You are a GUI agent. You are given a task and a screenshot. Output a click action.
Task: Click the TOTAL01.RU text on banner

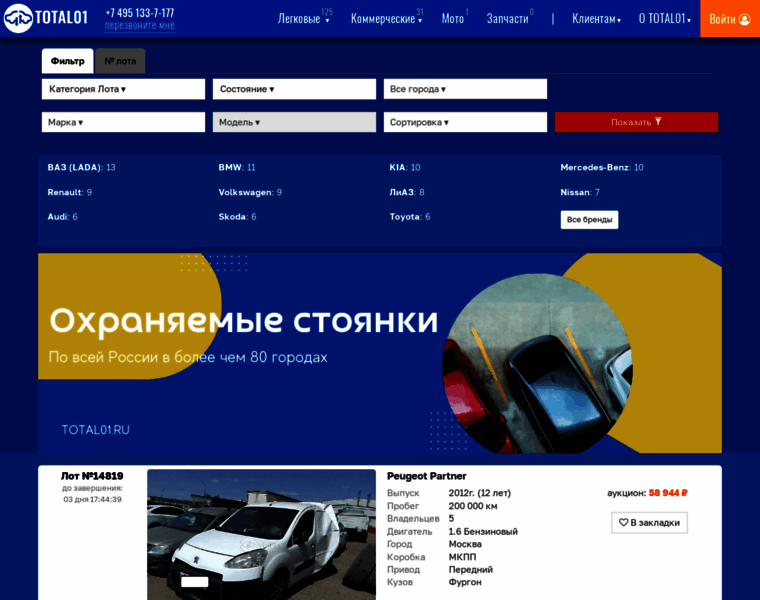click(95, 430)
